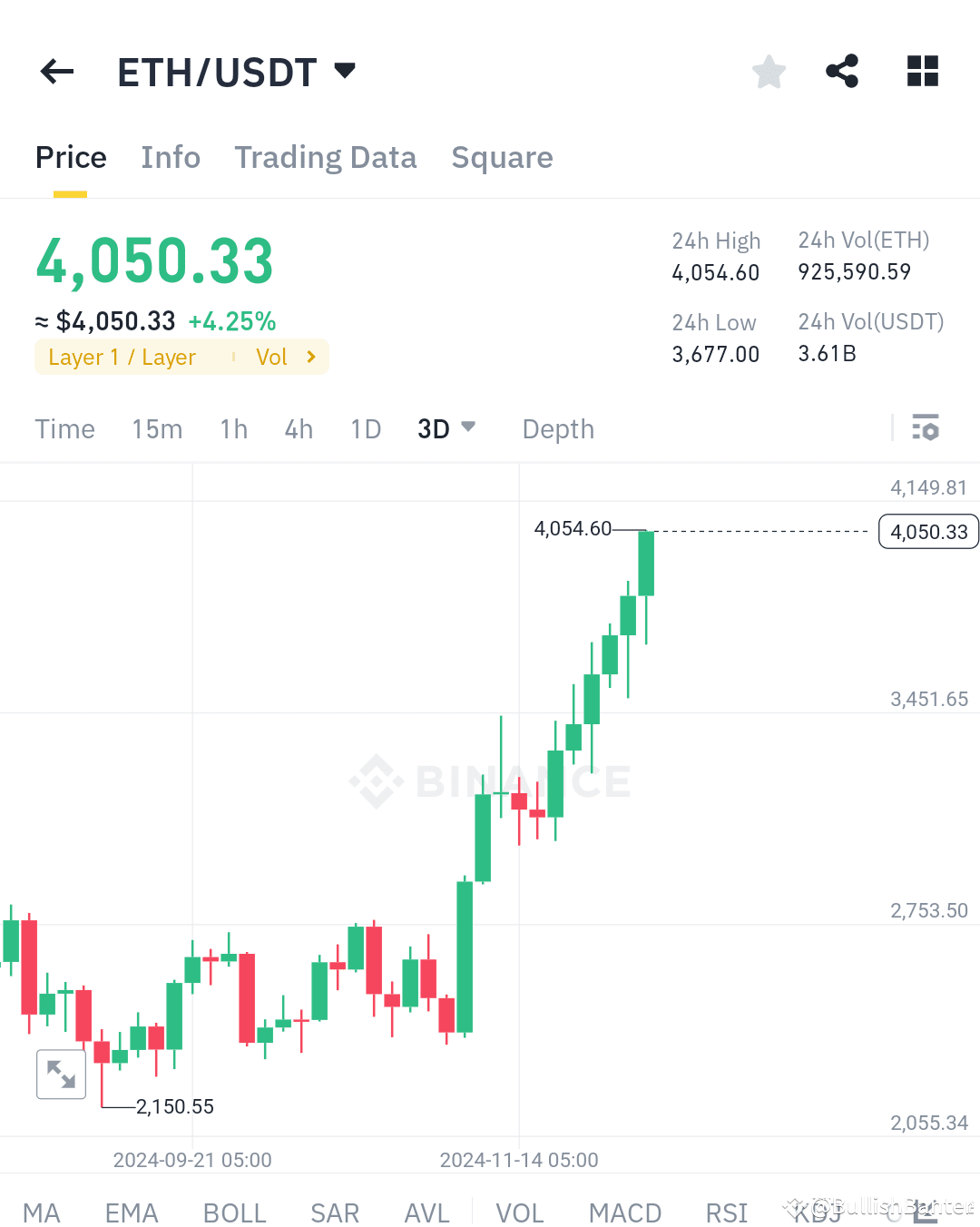Open the ETH/USDT pair selector dropdown
Viewport: 980px width, 1227px height.
click(x=345, y=71)
